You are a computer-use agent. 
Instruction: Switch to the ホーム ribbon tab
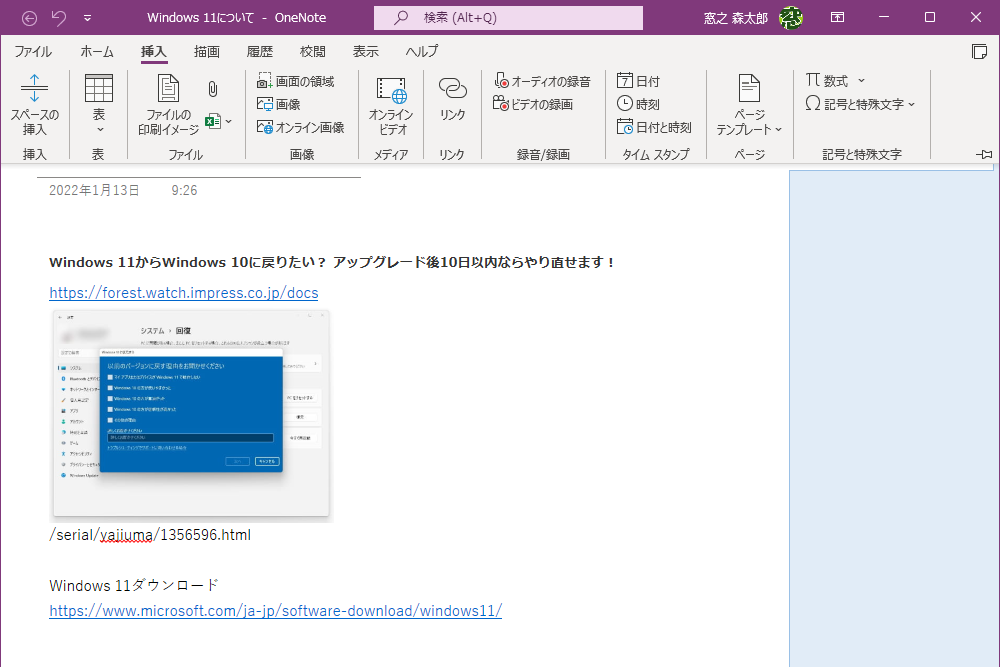96,51
